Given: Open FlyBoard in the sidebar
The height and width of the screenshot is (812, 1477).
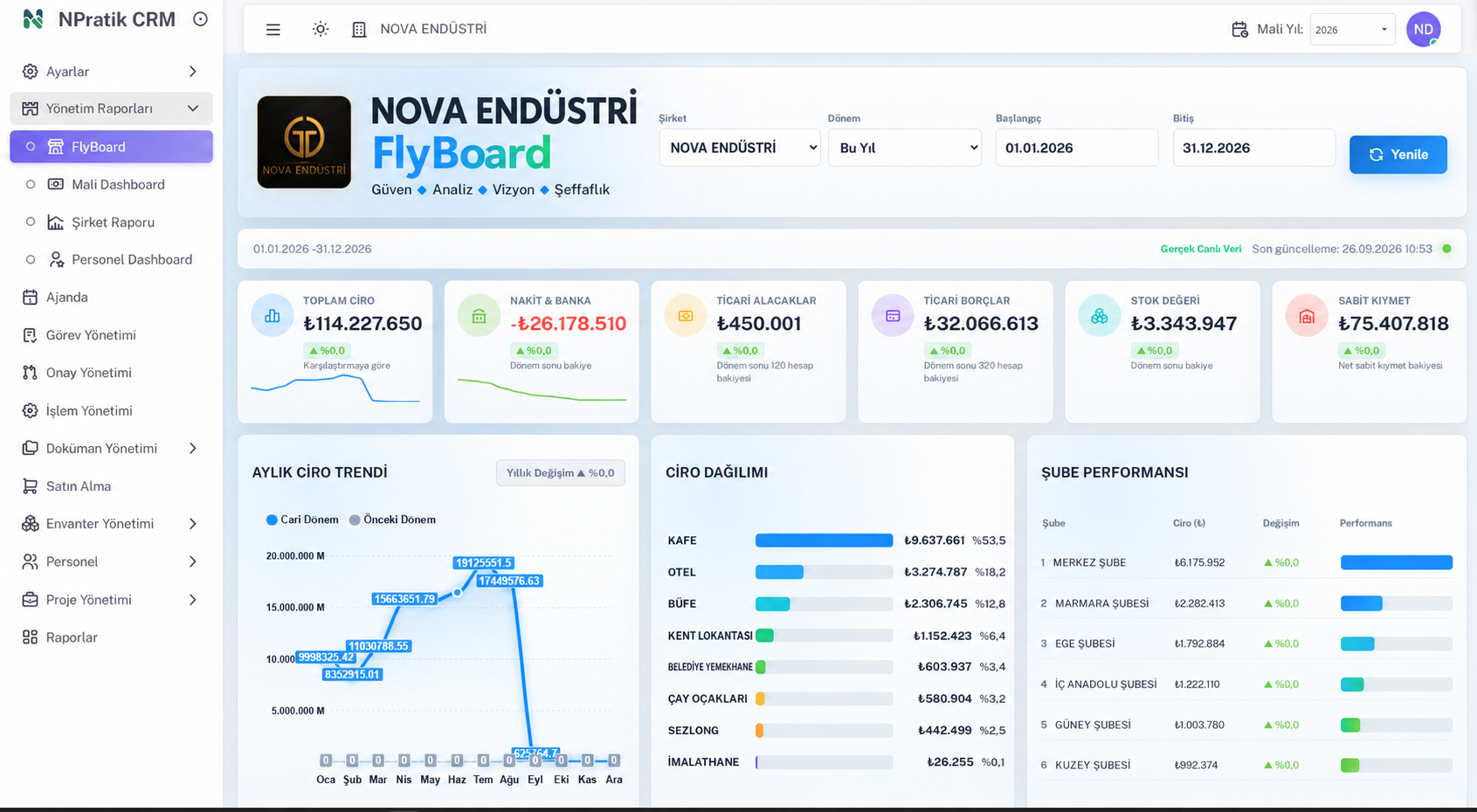Looking at the screenshot, I should coord(111,147).
